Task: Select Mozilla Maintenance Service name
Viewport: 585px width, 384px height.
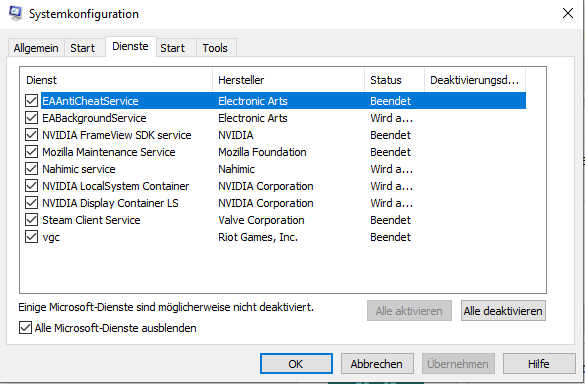Action: click(109, 152)
